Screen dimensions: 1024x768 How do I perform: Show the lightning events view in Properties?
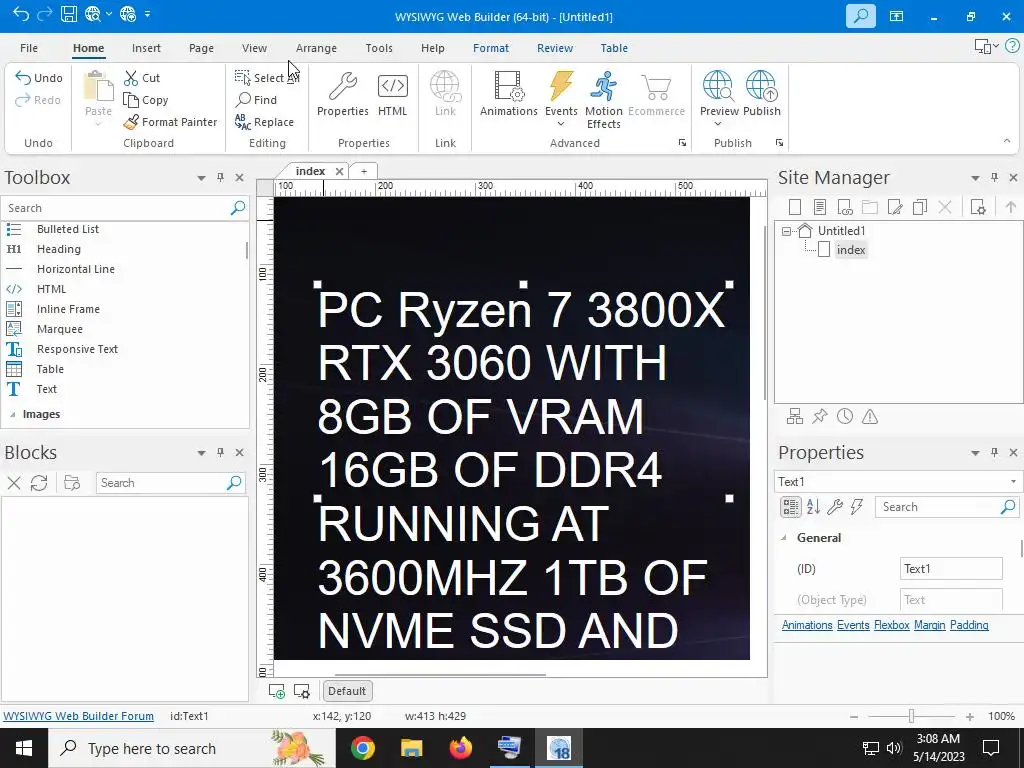tap(857, 507)
